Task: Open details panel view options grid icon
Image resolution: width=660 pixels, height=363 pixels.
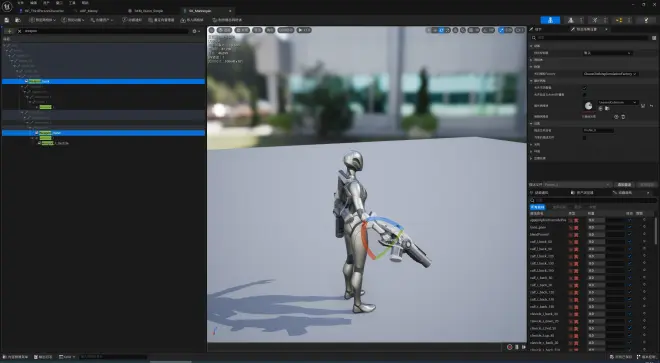Action: click(654, 38)
